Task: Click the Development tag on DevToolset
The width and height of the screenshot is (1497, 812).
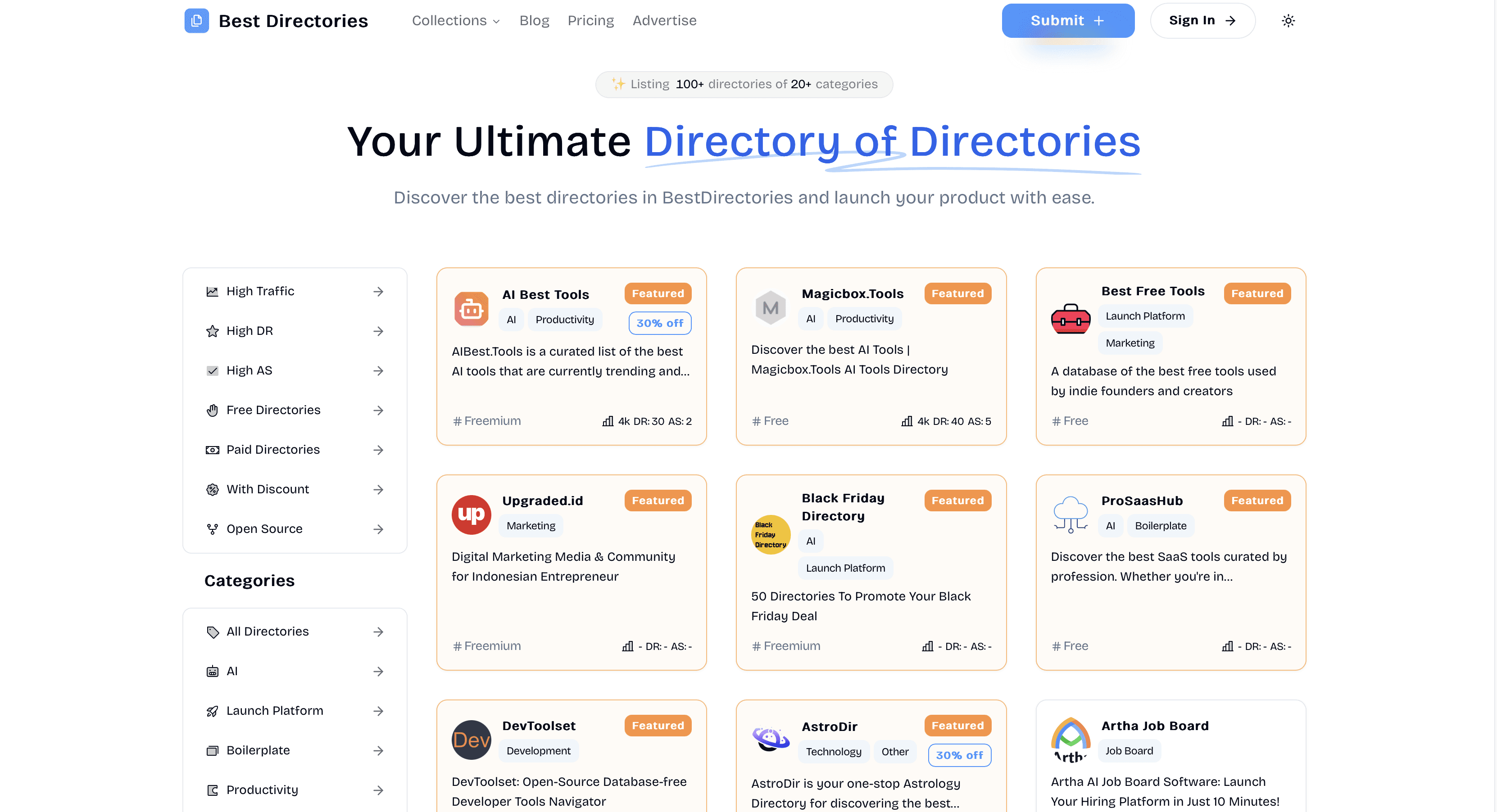Action: click(538, 751)
